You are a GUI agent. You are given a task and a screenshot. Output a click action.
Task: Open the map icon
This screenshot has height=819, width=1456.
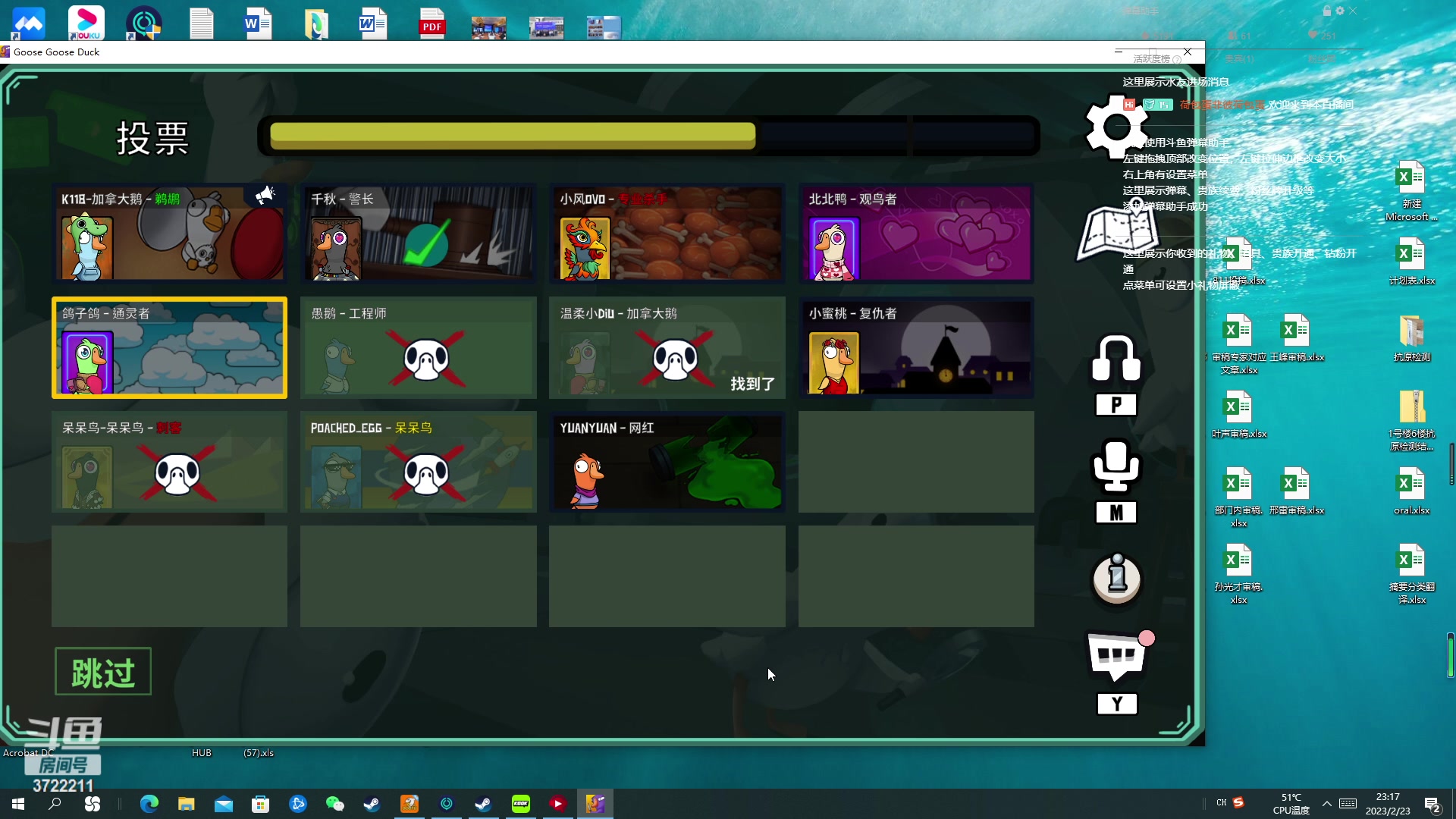[x=1118, y=232]
